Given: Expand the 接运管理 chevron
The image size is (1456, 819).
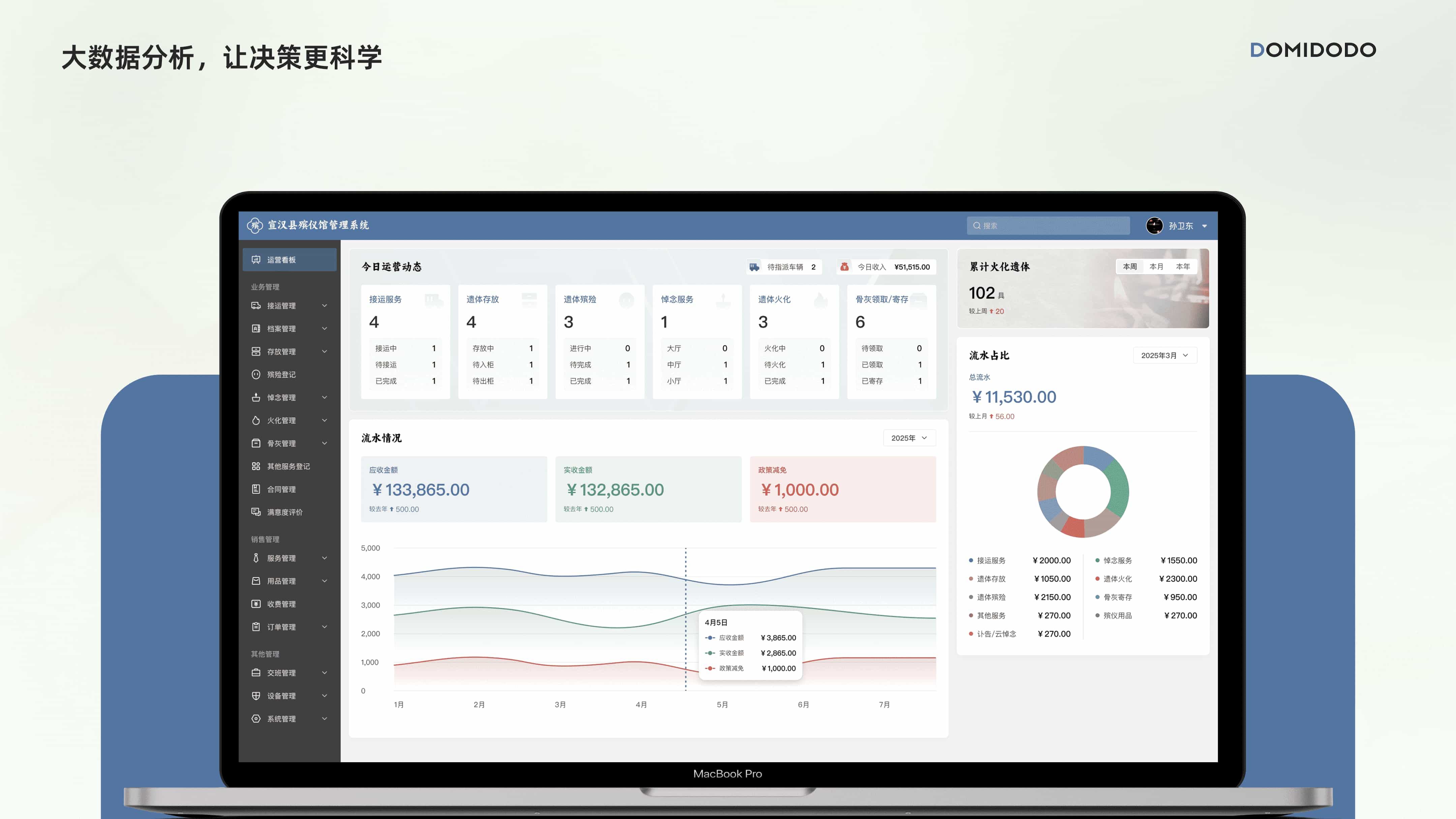Looking at the screenshot, I should click(x=325, y=306).
